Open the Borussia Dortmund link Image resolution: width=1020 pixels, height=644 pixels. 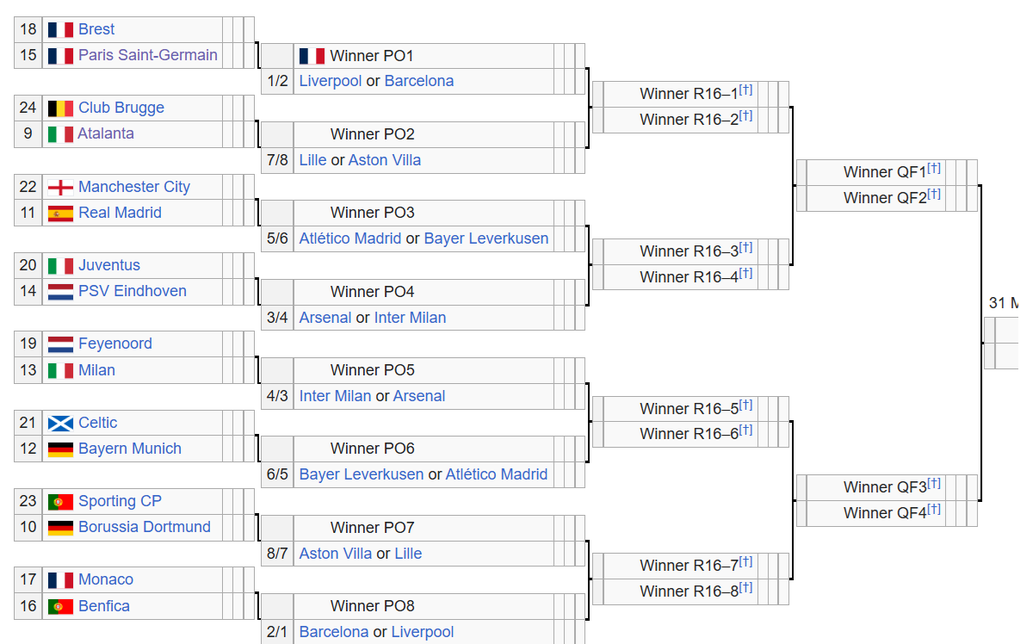pyautogui.click(x=144, y=527)
